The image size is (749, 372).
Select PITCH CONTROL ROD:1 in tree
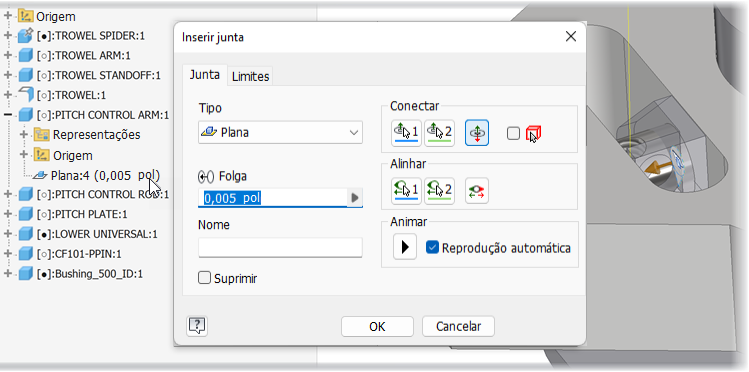(103, 194)
